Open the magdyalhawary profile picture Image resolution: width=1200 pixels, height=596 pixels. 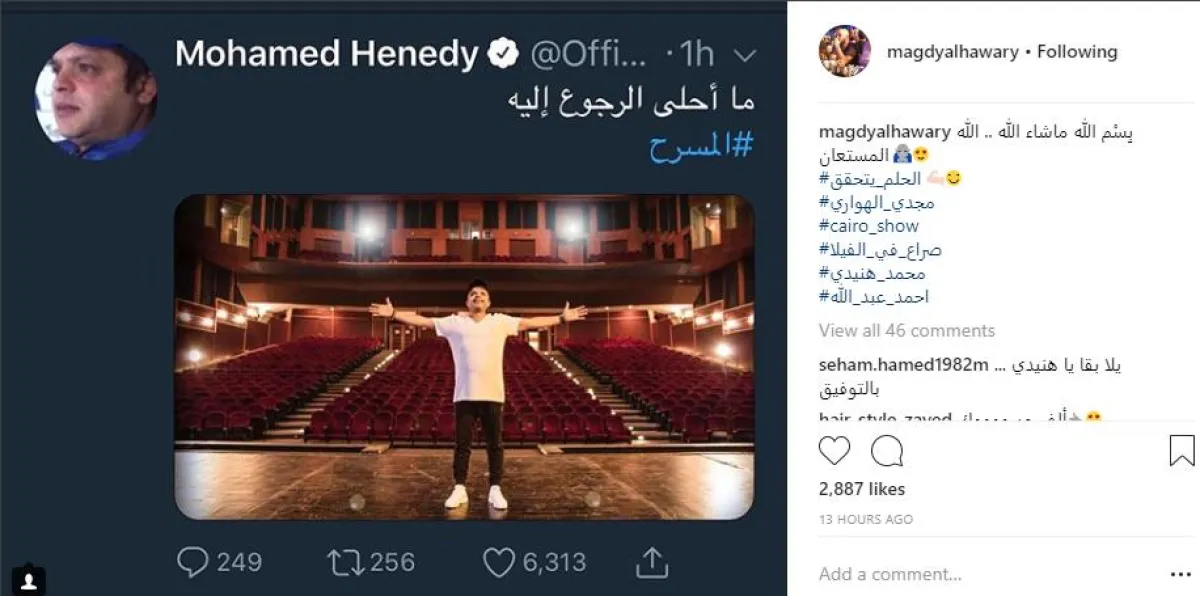click(844, 51)
